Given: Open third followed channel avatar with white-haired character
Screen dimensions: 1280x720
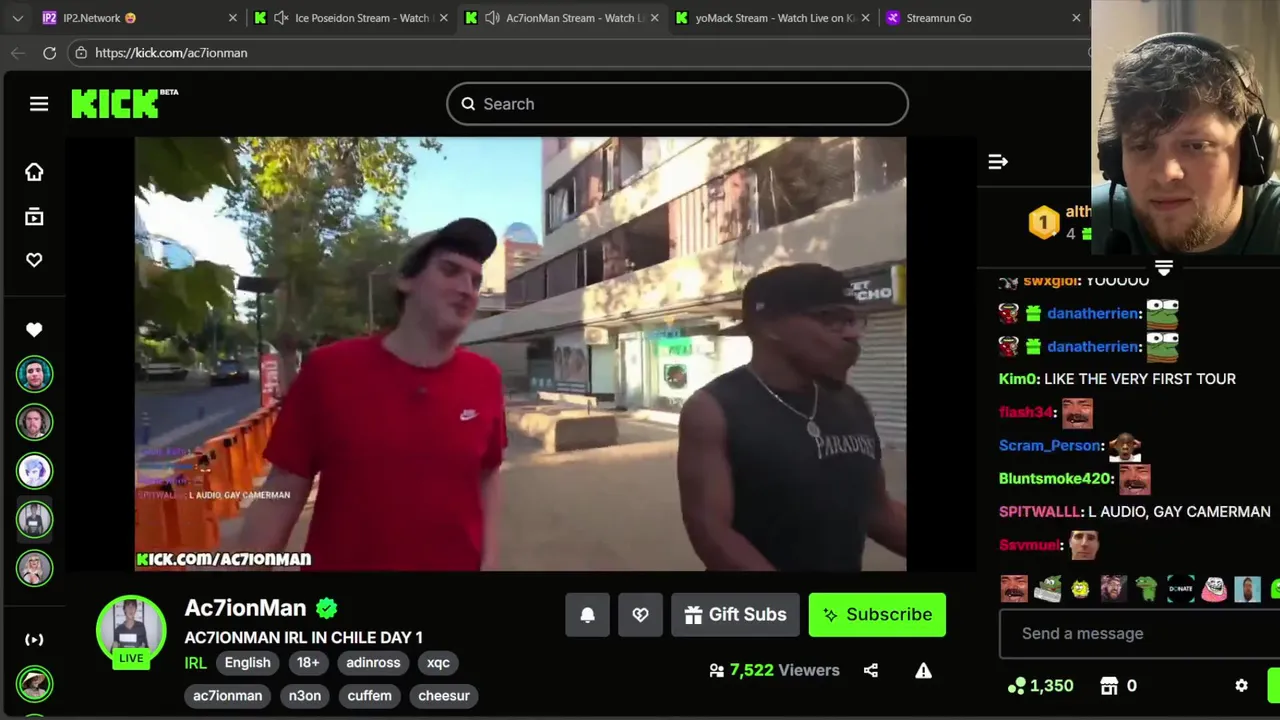Looking at the screenshot, I should pyautogui.click(x=34, y=471).
